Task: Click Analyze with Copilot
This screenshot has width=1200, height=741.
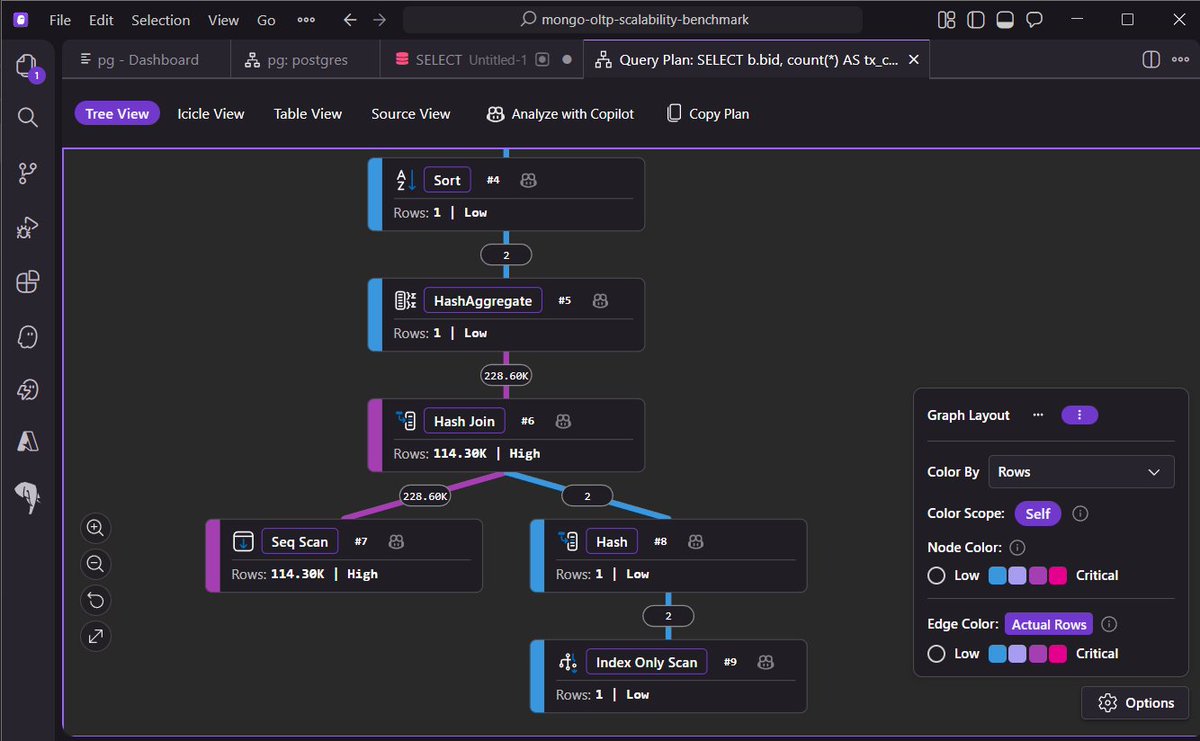Action: pyautogui.click(x=560, y=114)
